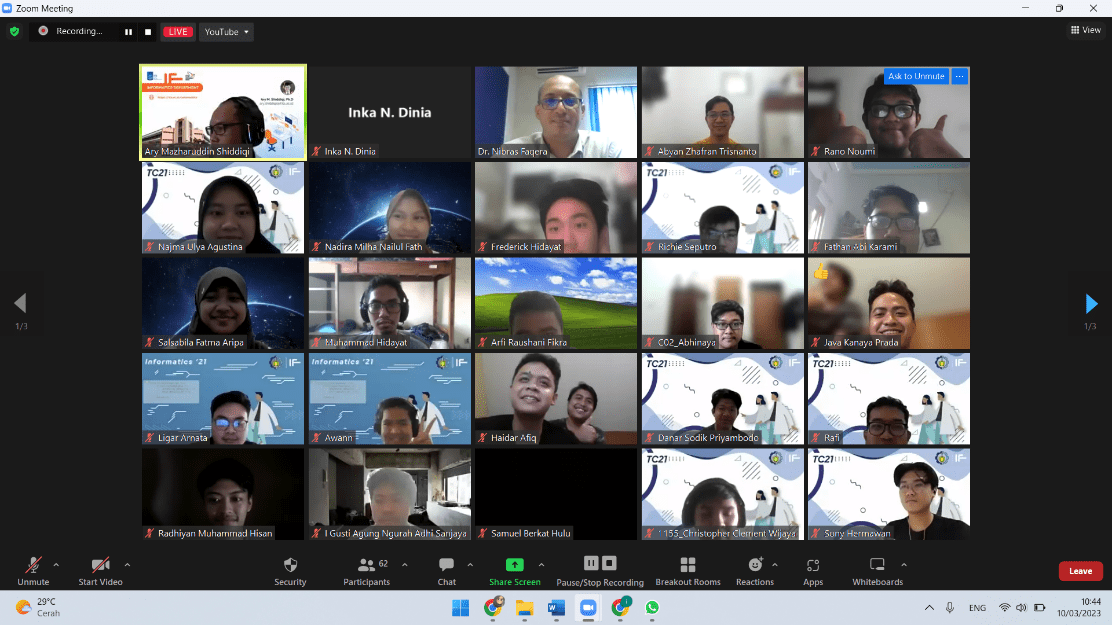Open WhatsApp from the Windows taskbar

coord(652,607)
